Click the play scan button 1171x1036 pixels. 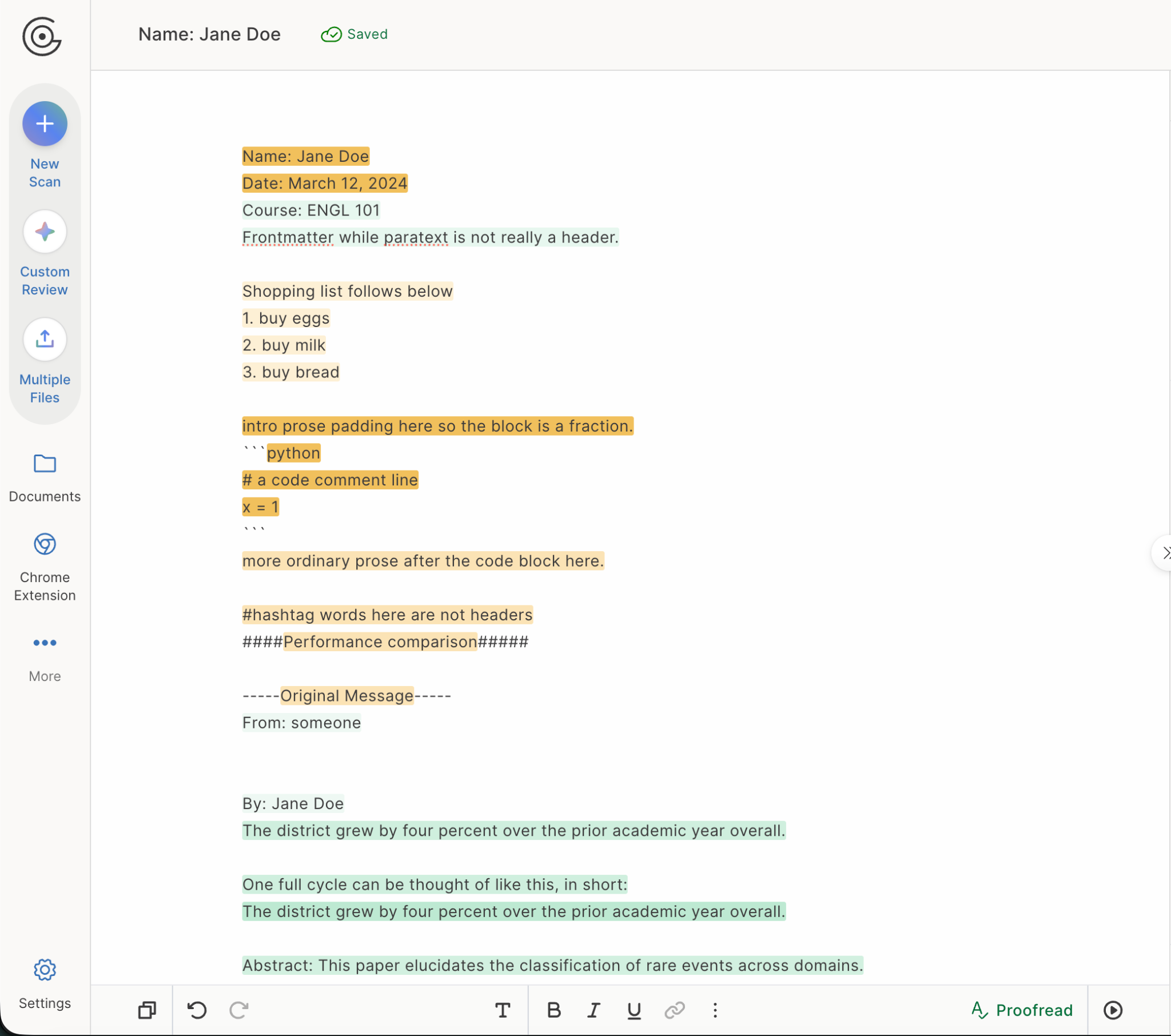(1113, 1010)
